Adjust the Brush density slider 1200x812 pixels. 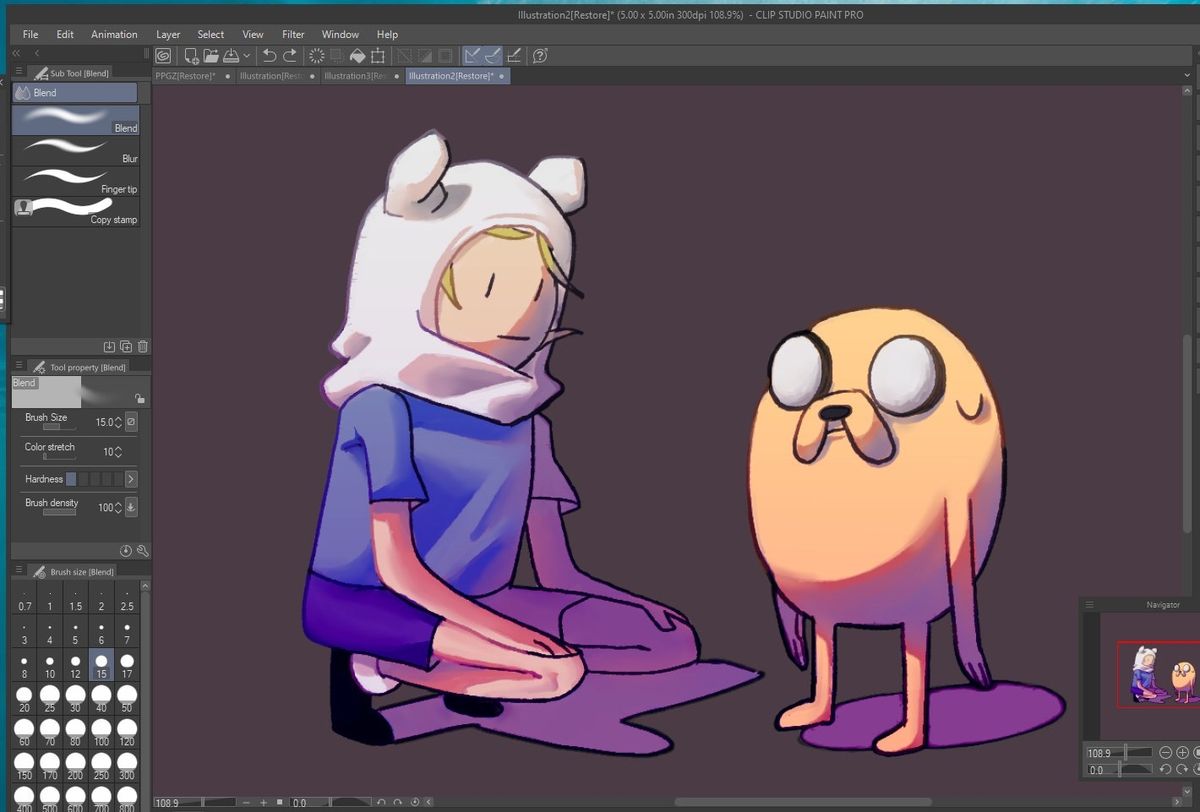pos(59,512)
